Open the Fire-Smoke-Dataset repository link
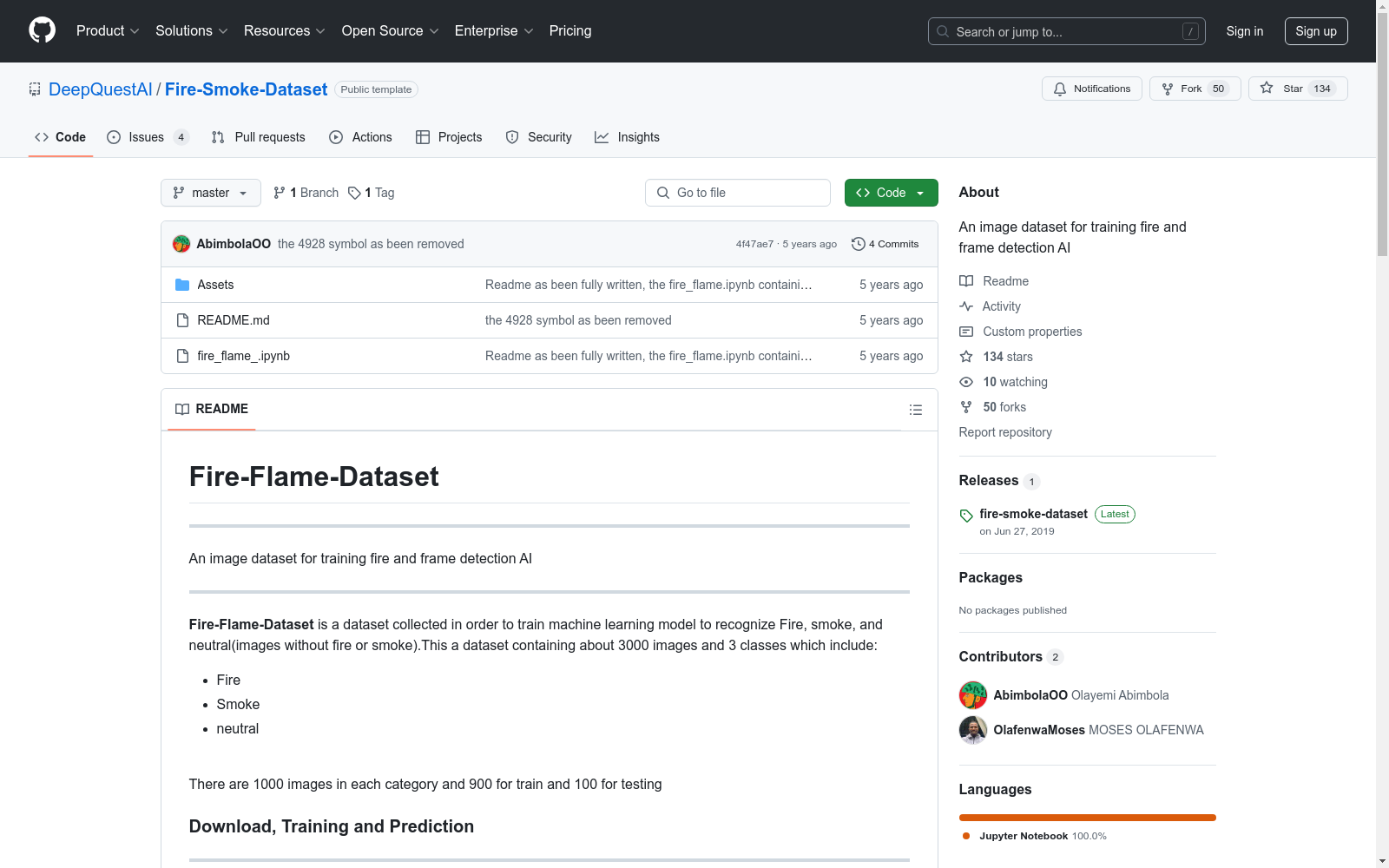Screen dimensions: 1389x868 [247, 89]
